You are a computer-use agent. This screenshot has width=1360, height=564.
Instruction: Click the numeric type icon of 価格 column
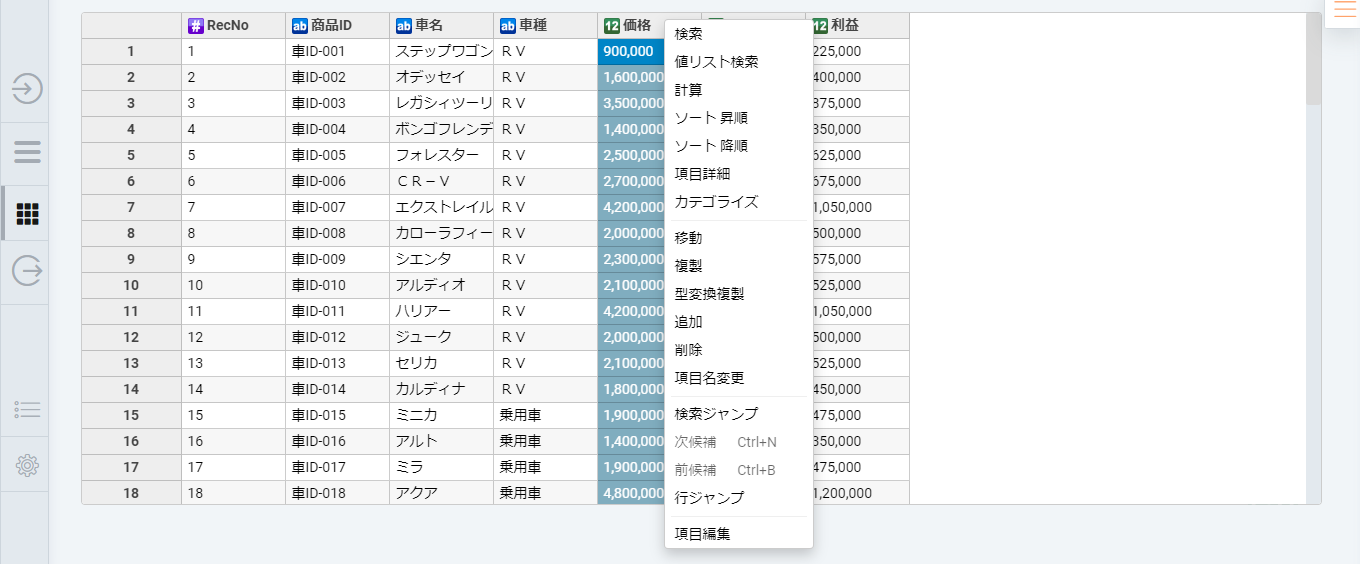pyautogui.click(x=612, y=26)
